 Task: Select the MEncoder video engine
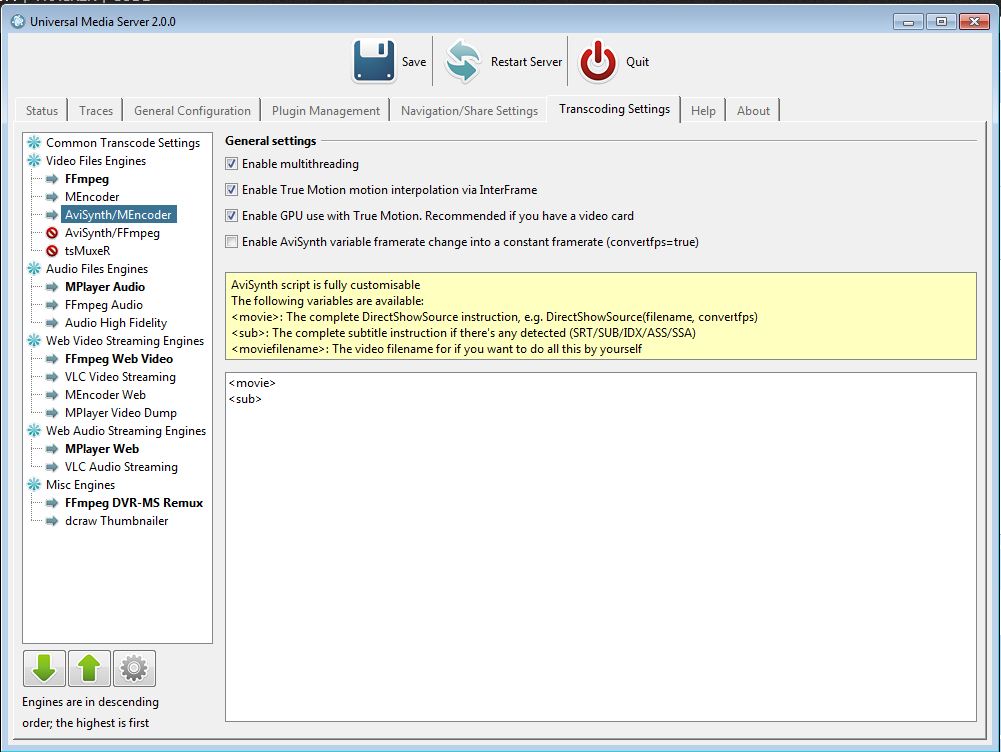click(x=92, y=197)
